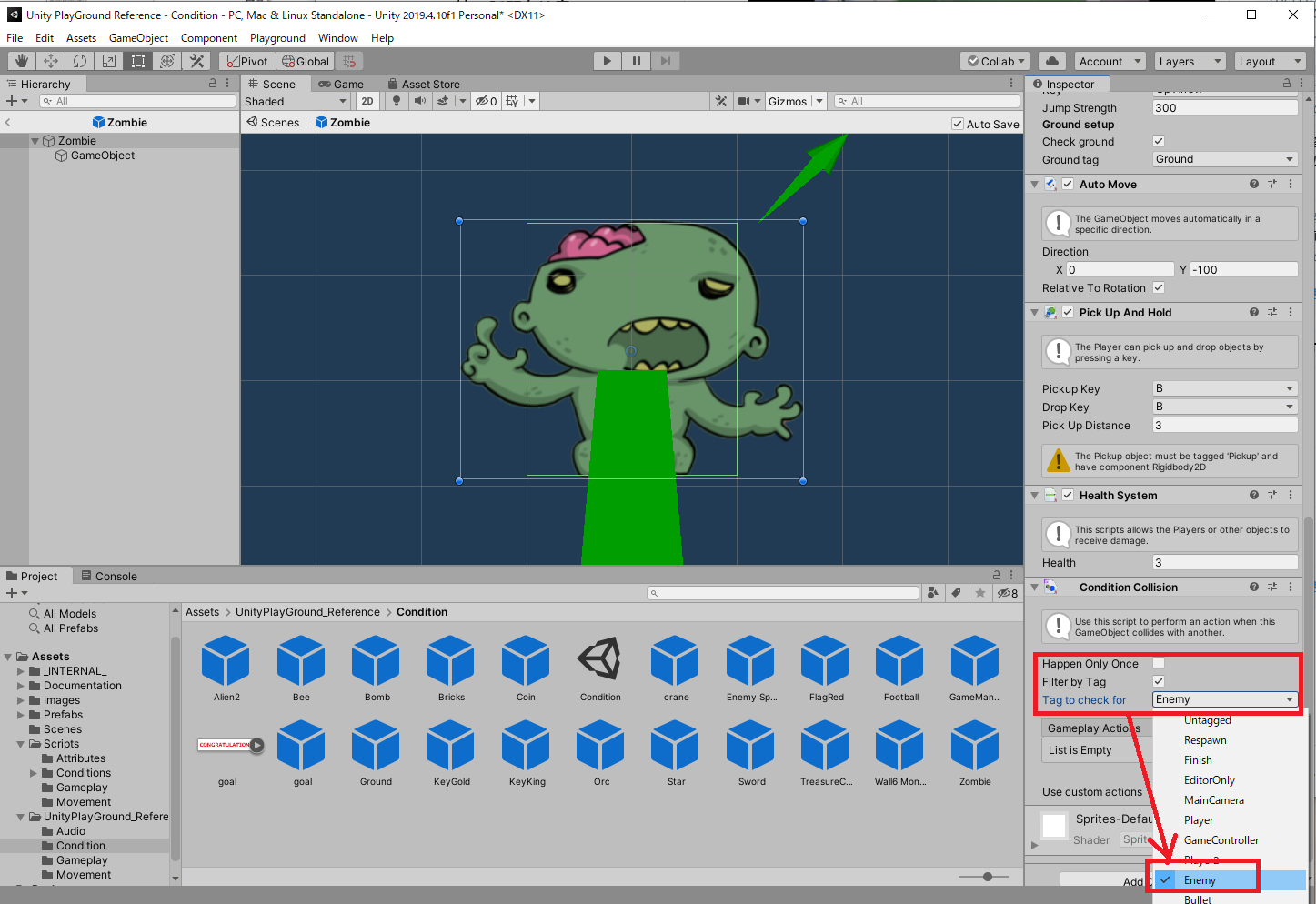Viewport: 1316px width, 904px height.
Task: Select the Sword prefab asset
Action: pos(751,753)
